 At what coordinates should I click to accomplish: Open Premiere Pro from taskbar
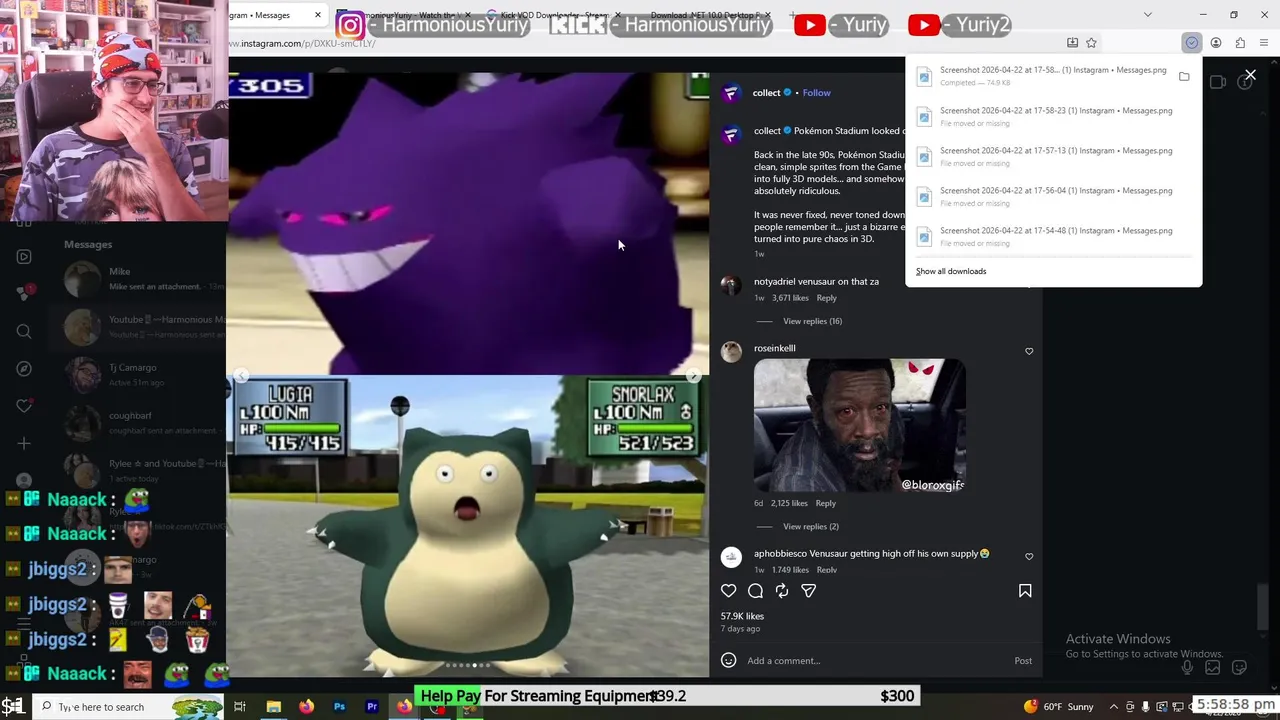click(x=372, y=707)
